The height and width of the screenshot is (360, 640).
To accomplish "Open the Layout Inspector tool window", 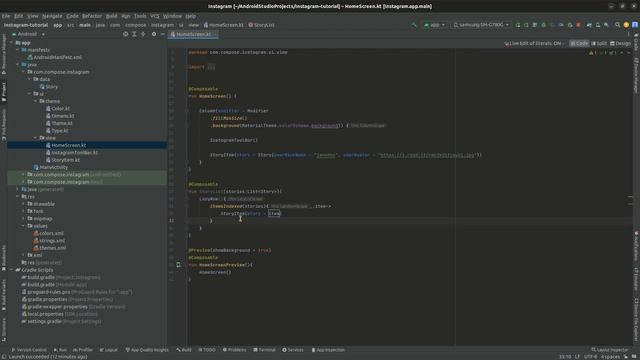I will (610, 350).
